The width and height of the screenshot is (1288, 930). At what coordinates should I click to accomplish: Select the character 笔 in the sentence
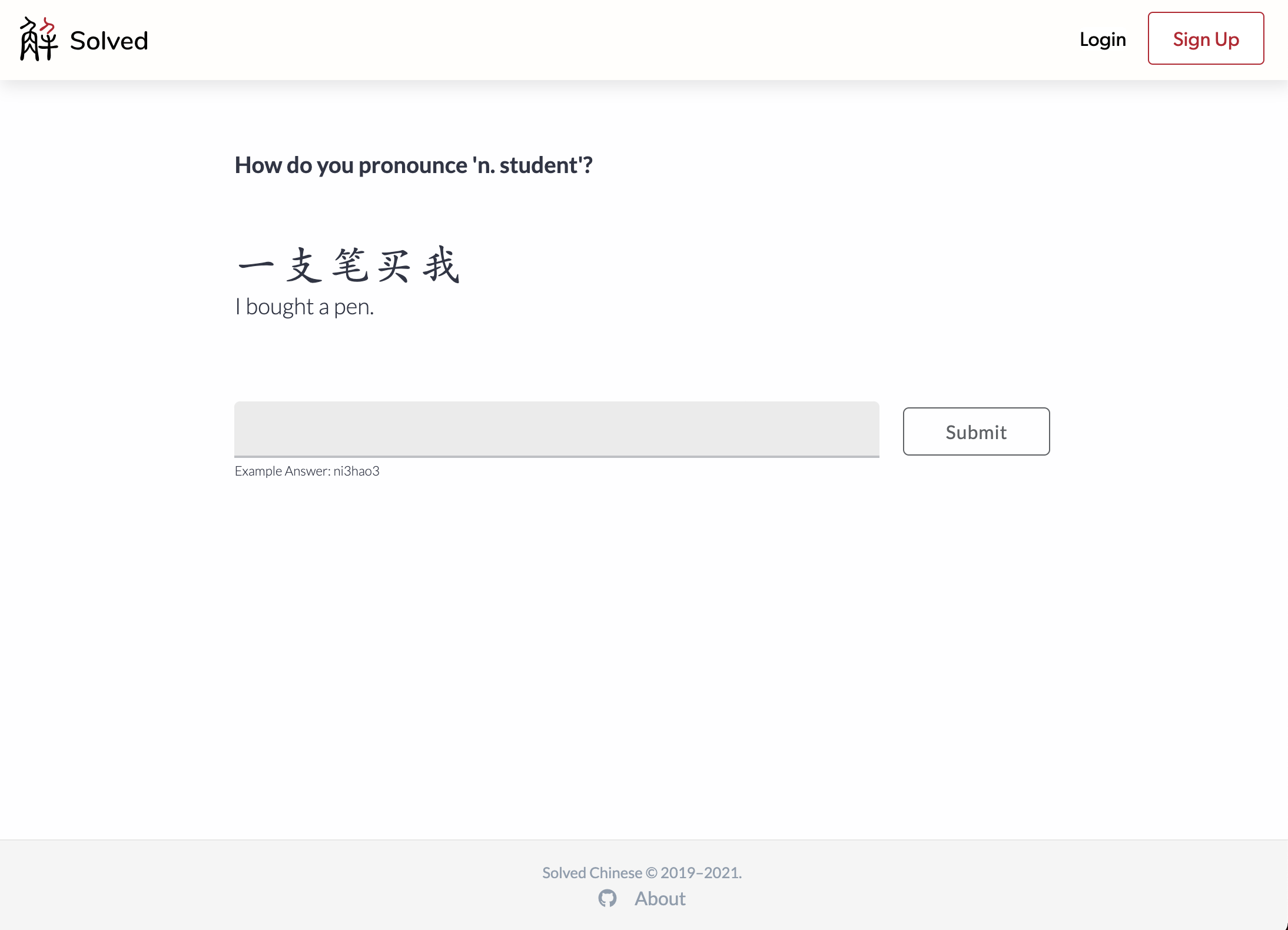coord(350,266)
